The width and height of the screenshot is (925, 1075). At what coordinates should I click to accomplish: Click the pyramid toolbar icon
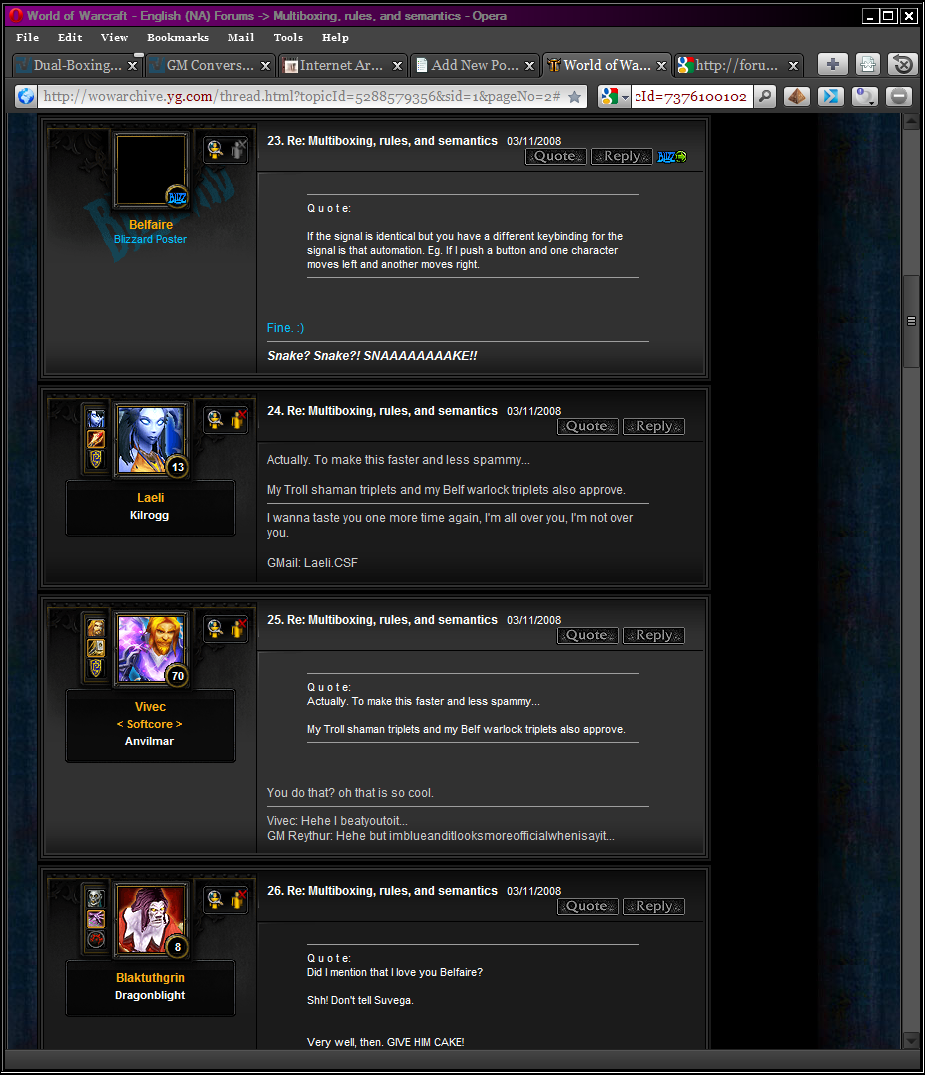796,97
